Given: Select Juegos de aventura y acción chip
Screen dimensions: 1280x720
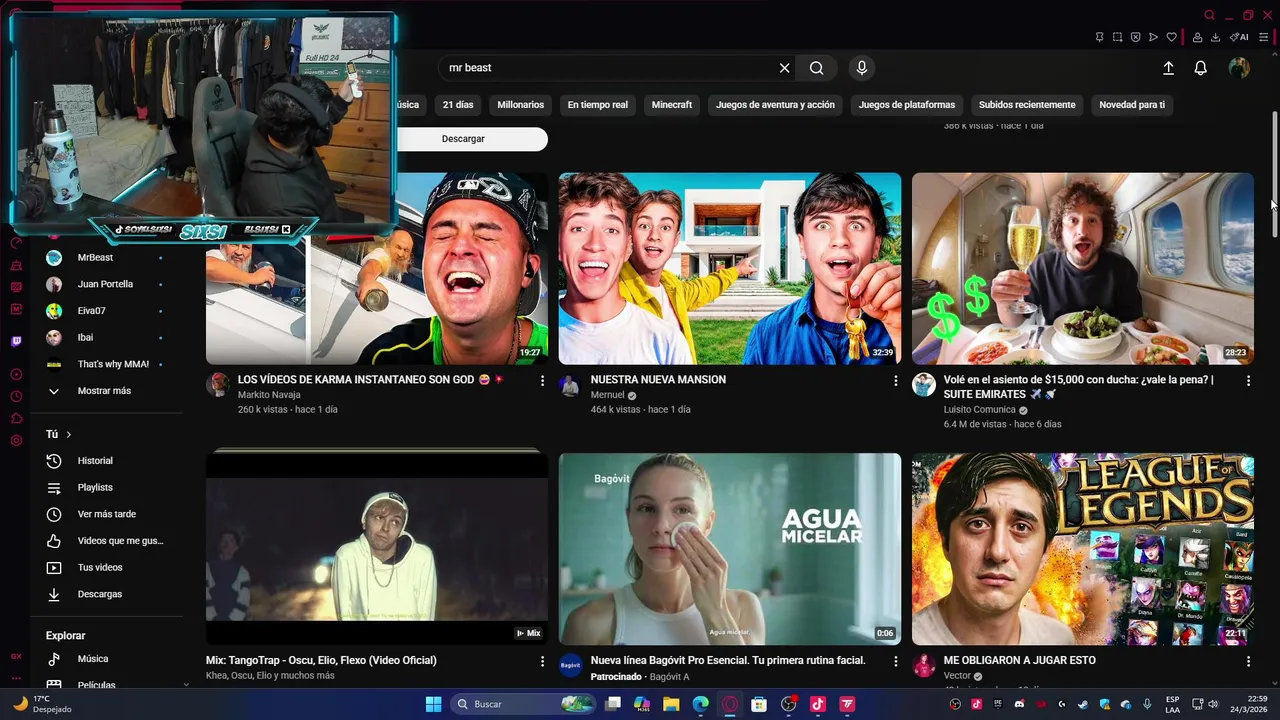Looking at the screenshot, I should coord(775,105).
